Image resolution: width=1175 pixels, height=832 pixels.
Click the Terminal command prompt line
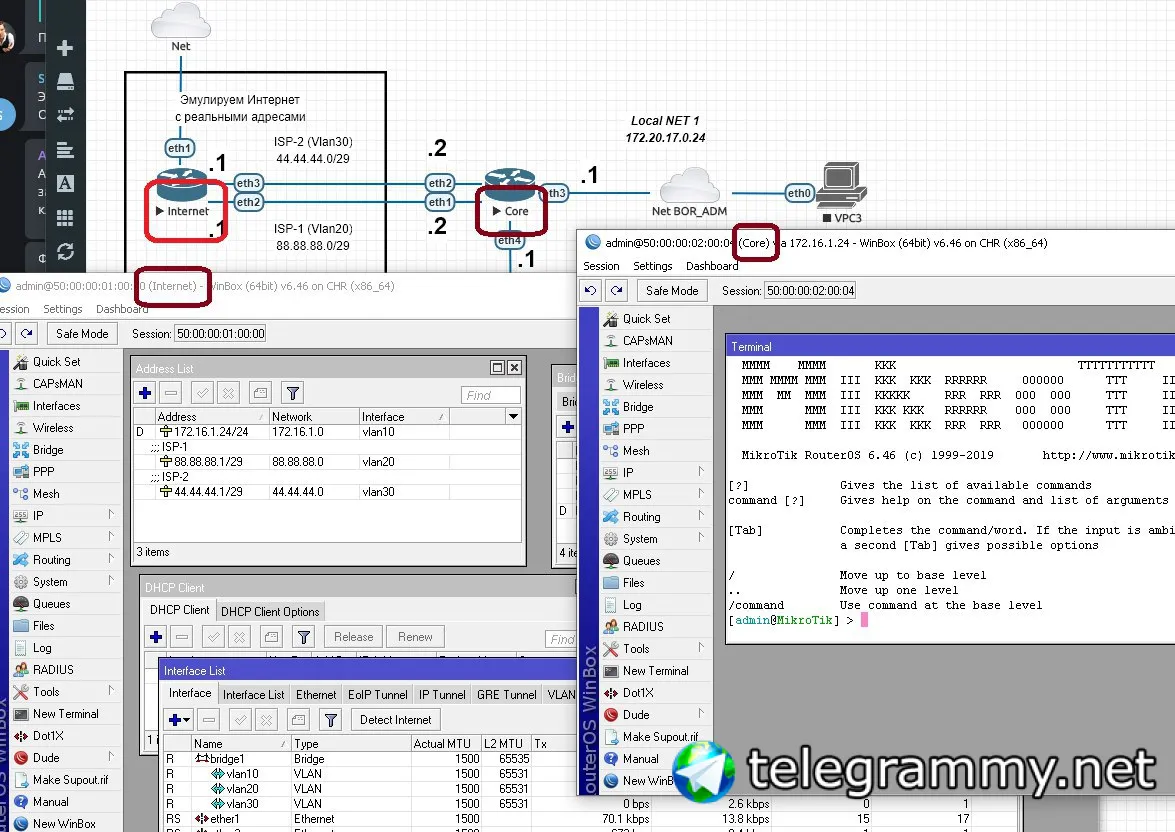(x=798, y=621)
